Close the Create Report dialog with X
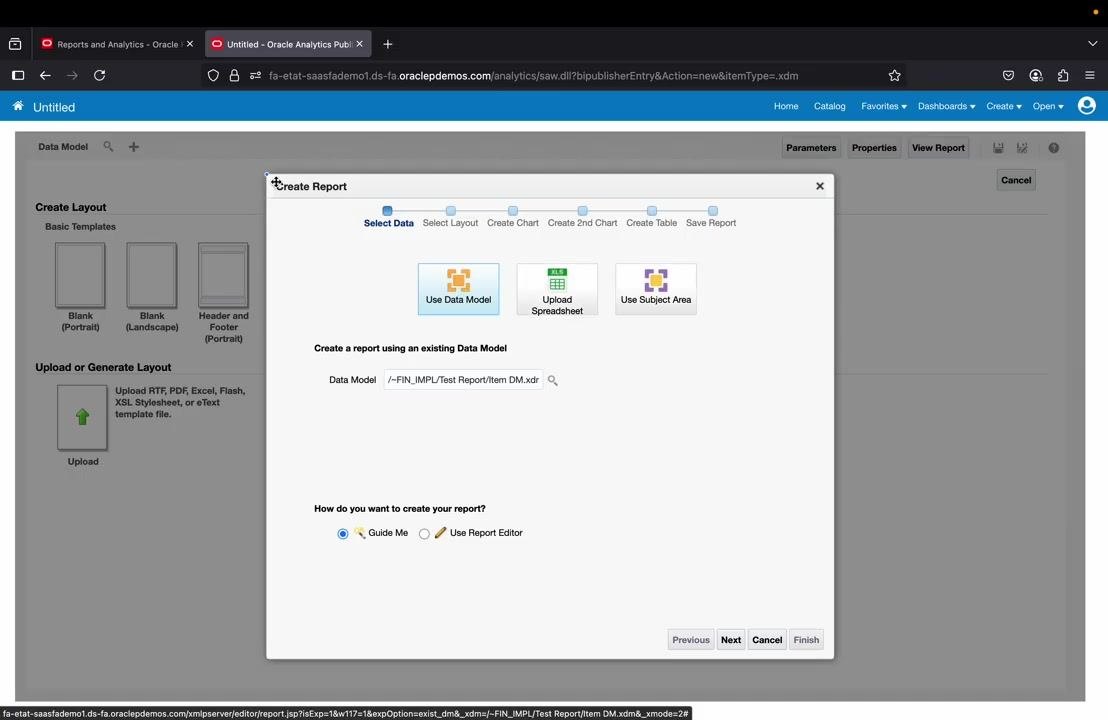 click(820, 186)
